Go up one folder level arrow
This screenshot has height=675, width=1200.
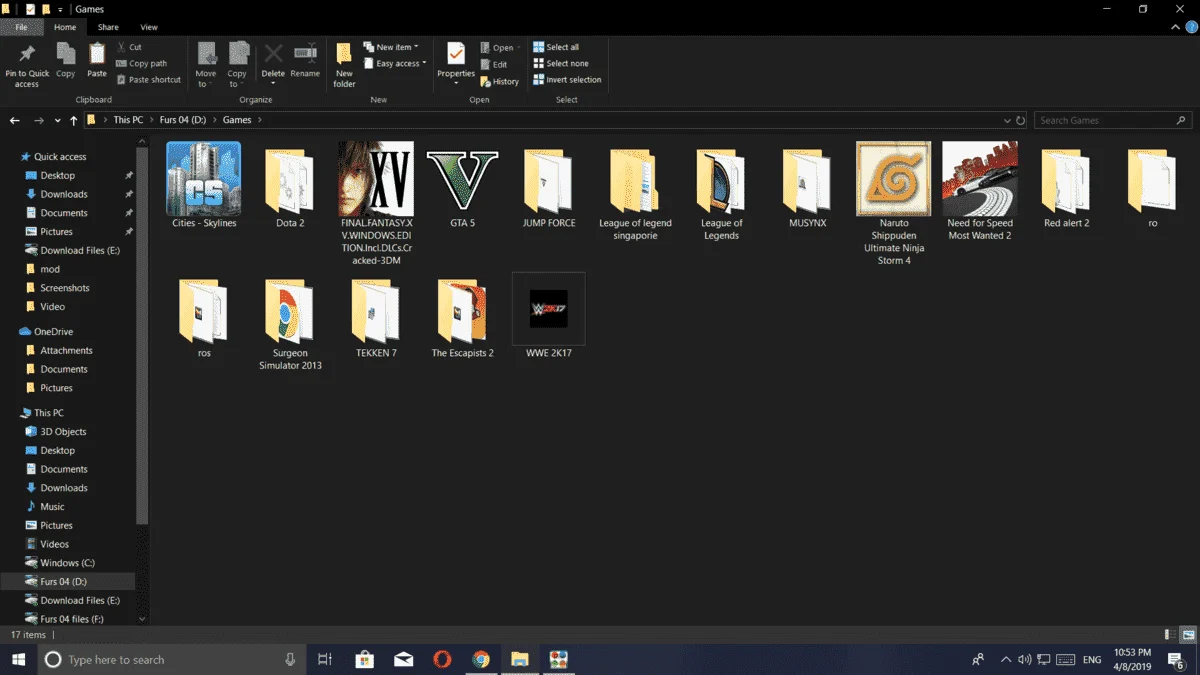coord(74,120)
